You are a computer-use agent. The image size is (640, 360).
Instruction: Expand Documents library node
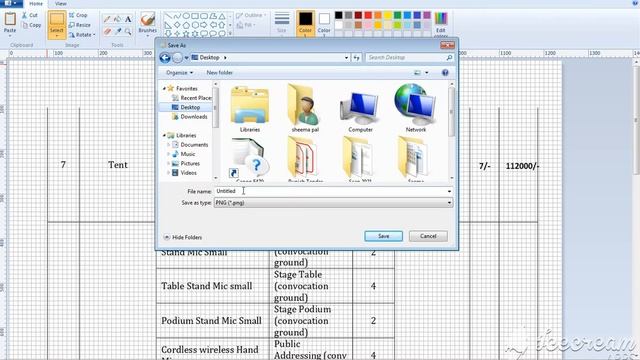pos(168,145)
